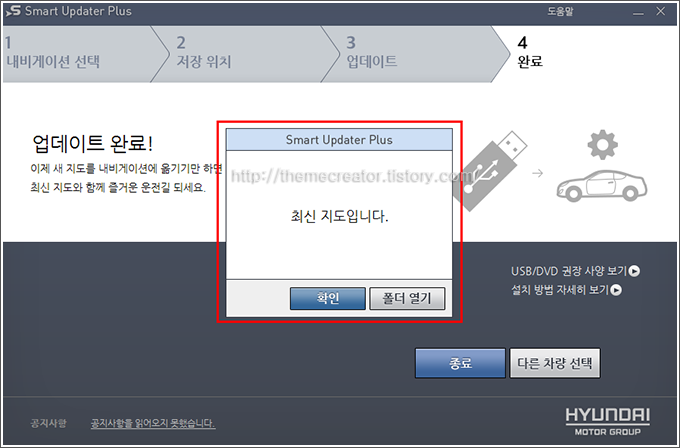Viewport: 680px width, 448px height.
Task: Open the 공지사항을 읽어오지 못했습니다 notice link
Action: (x=153, y=423)
